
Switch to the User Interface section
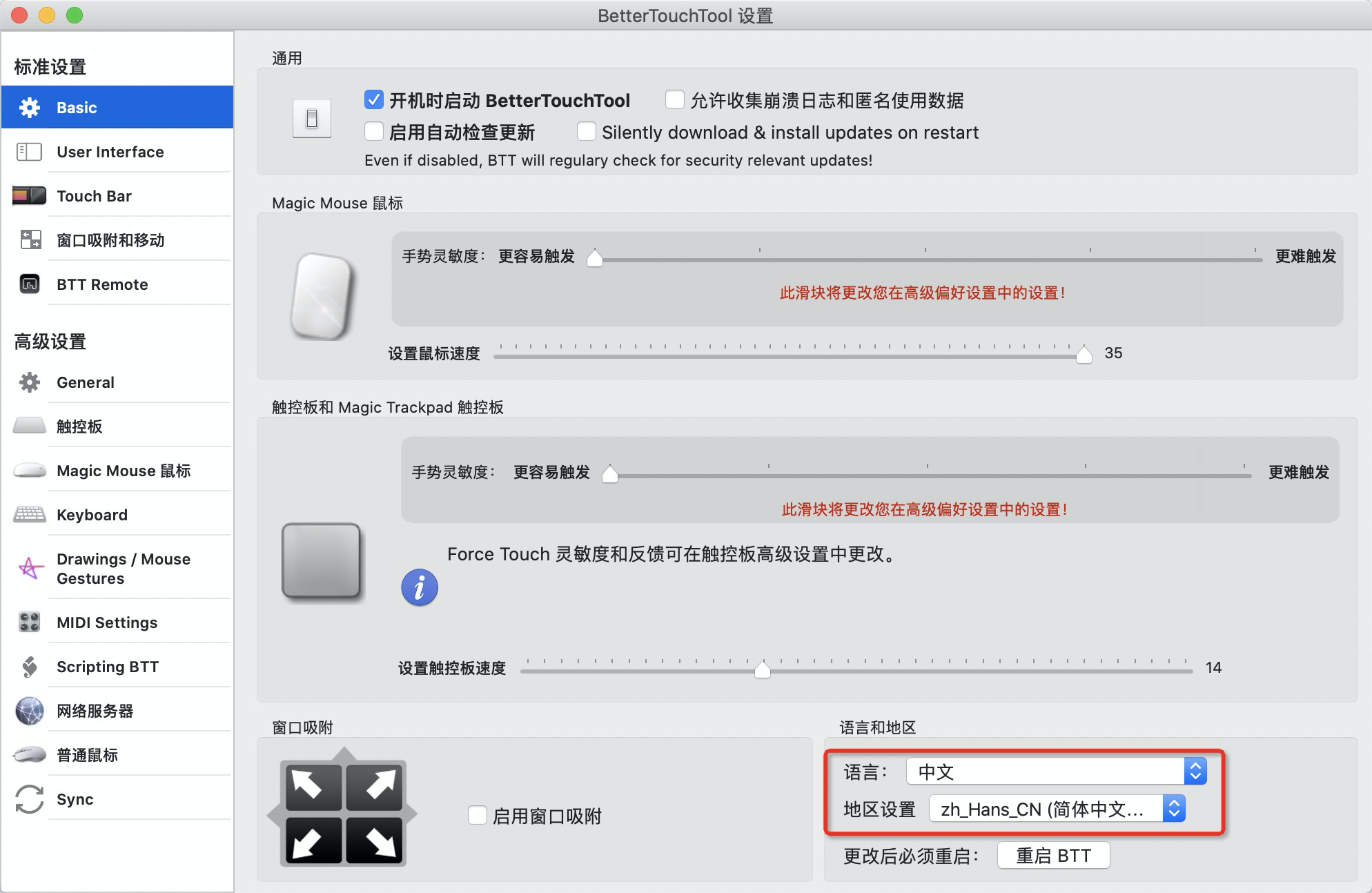(110, 151)
